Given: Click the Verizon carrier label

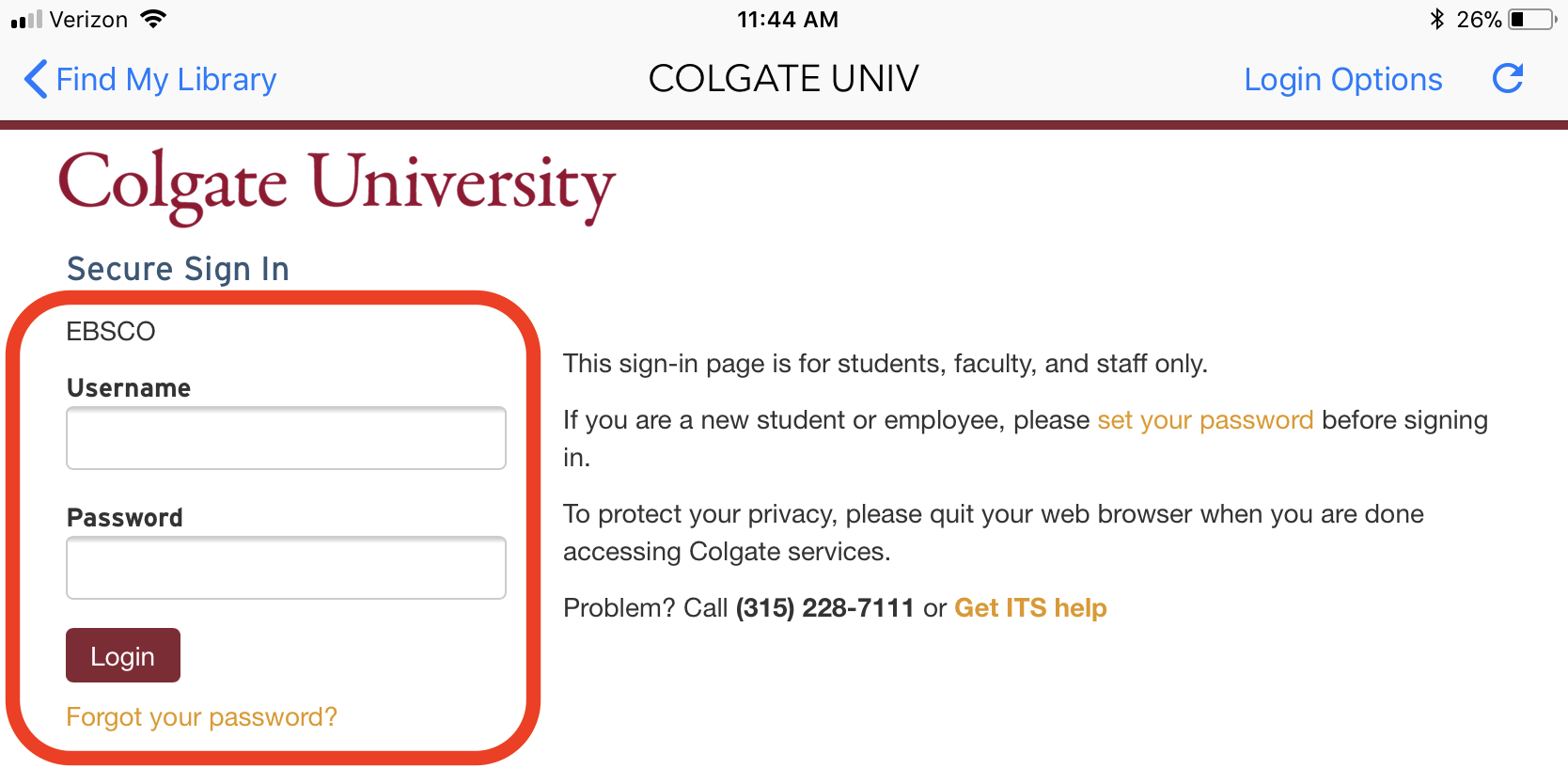Looking at the screenshot, I should [89, 18].
